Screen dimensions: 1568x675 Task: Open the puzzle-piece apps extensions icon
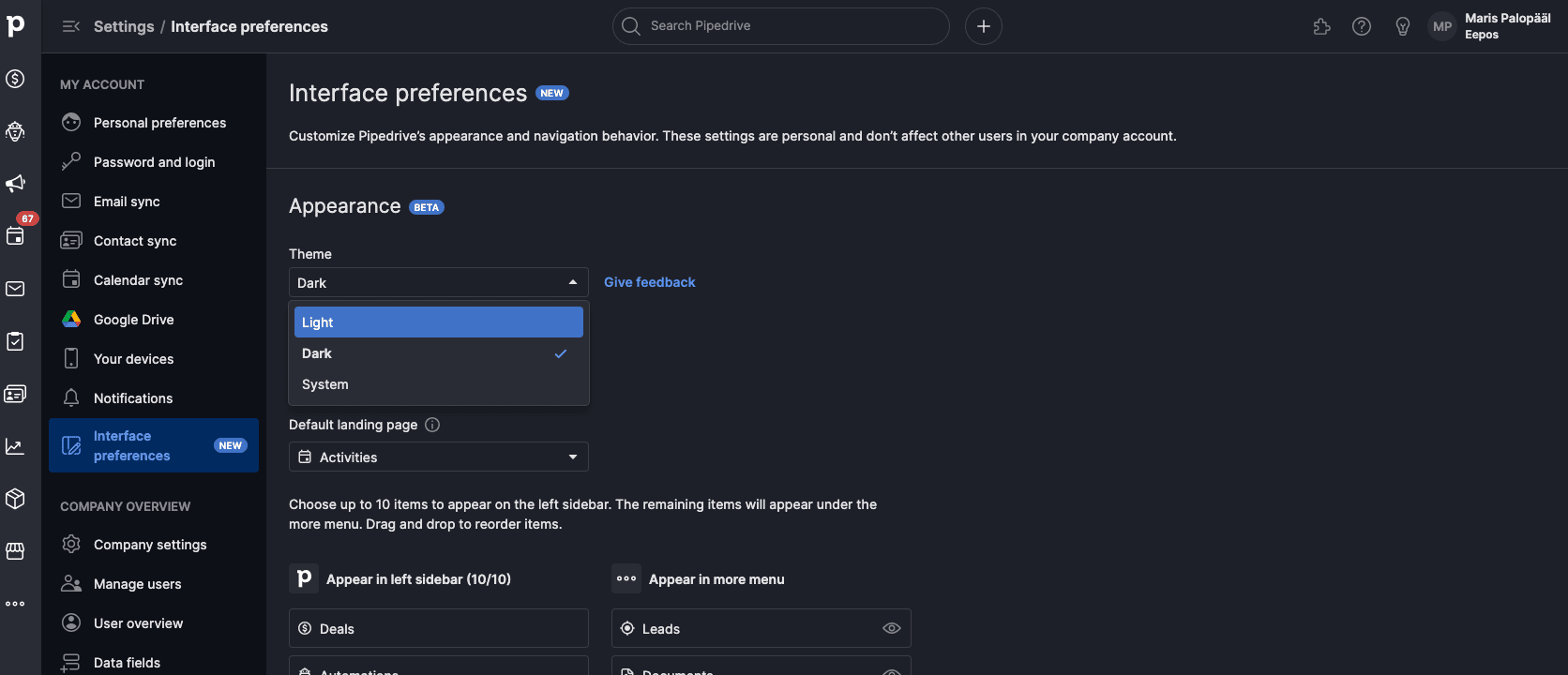(x=1322, y=26)
